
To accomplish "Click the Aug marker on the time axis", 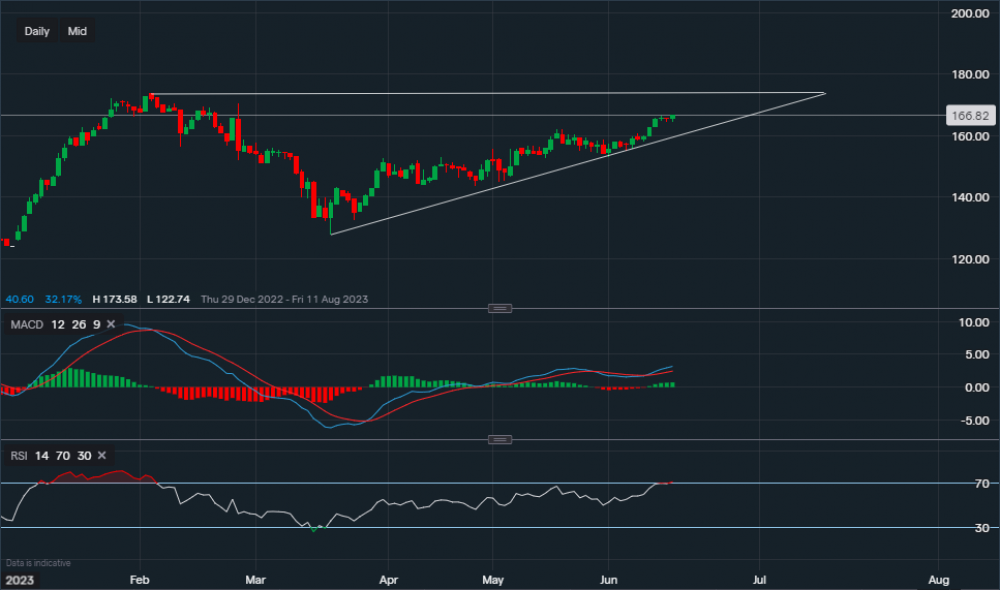I will [x=938, y=579].
